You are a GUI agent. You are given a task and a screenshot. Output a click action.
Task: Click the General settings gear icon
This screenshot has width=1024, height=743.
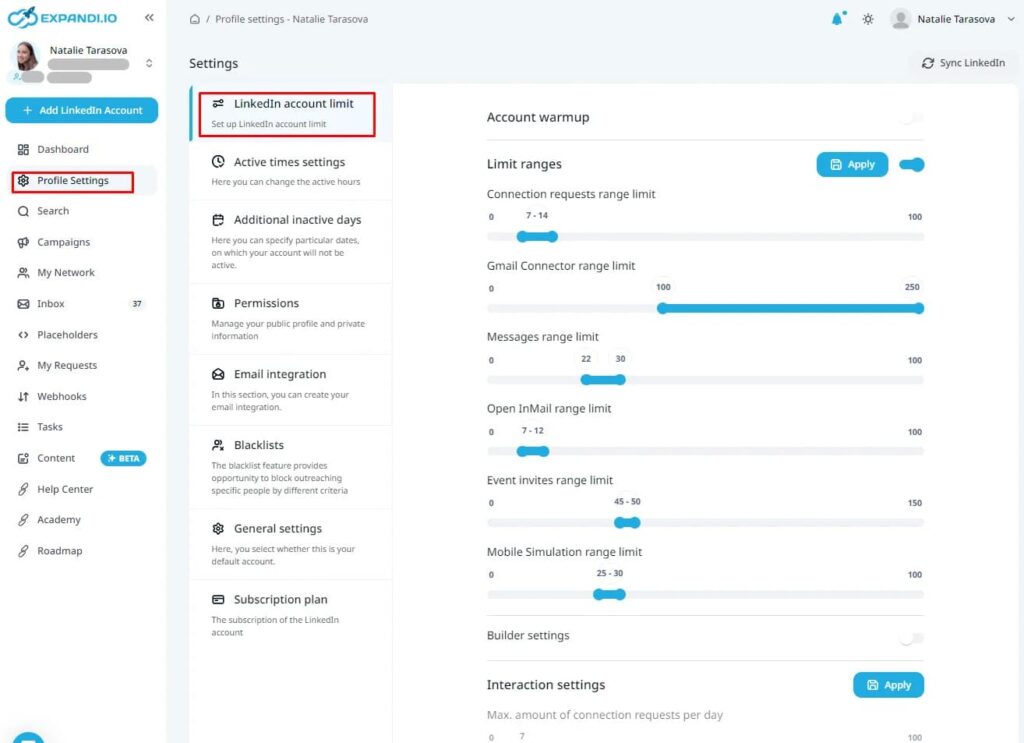click(x=218, y=528)
